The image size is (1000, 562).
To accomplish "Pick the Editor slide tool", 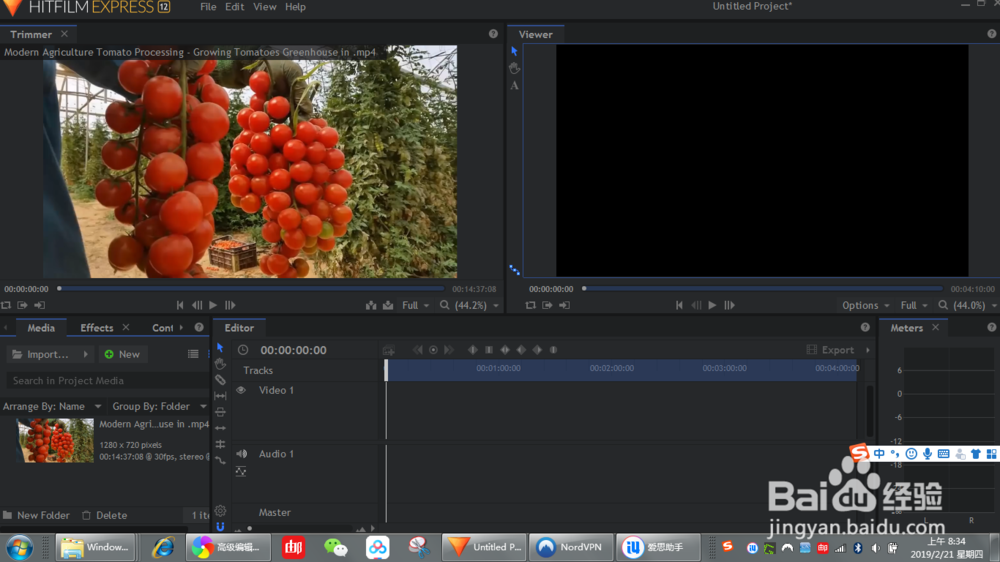I will (220, 411).
